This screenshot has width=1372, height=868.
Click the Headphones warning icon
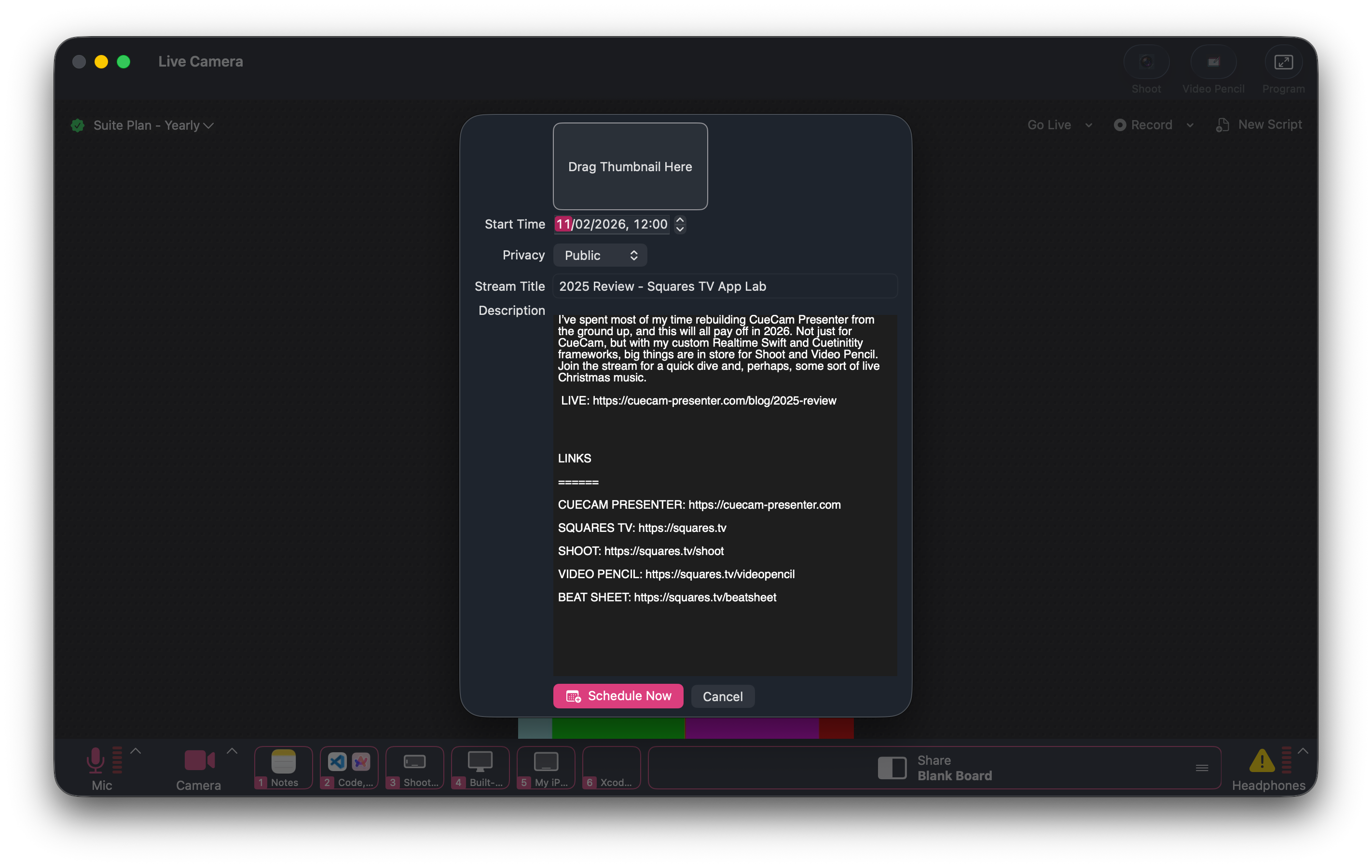pyautogui.click(x=1262, y=760)
